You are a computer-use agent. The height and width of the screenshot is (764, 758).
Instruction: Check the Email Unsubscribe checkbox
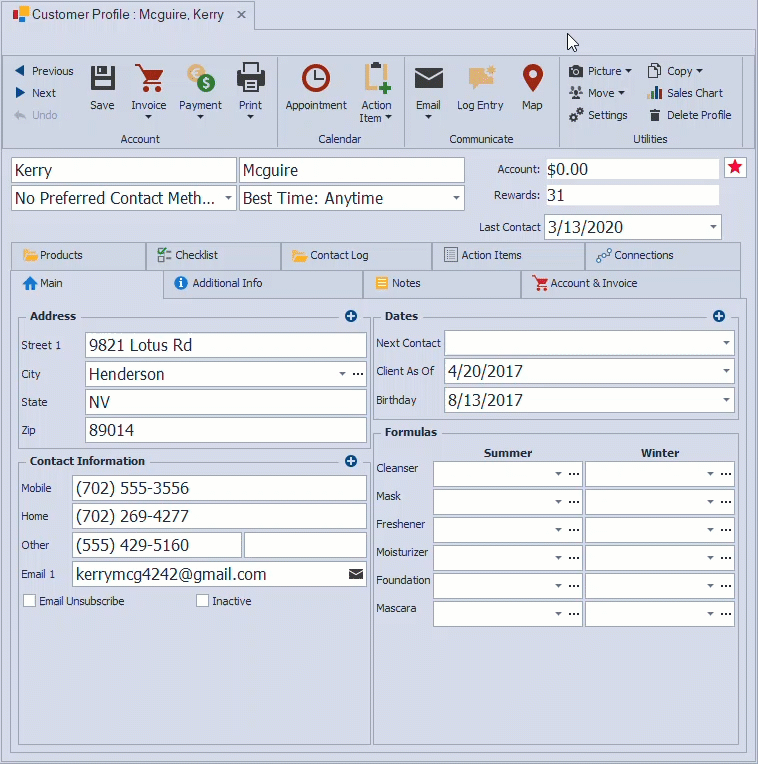[29, 601]
